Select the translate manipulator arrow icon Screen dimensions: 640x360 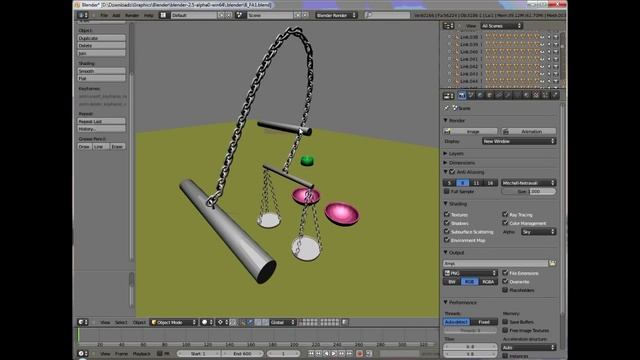click(250, 322)
